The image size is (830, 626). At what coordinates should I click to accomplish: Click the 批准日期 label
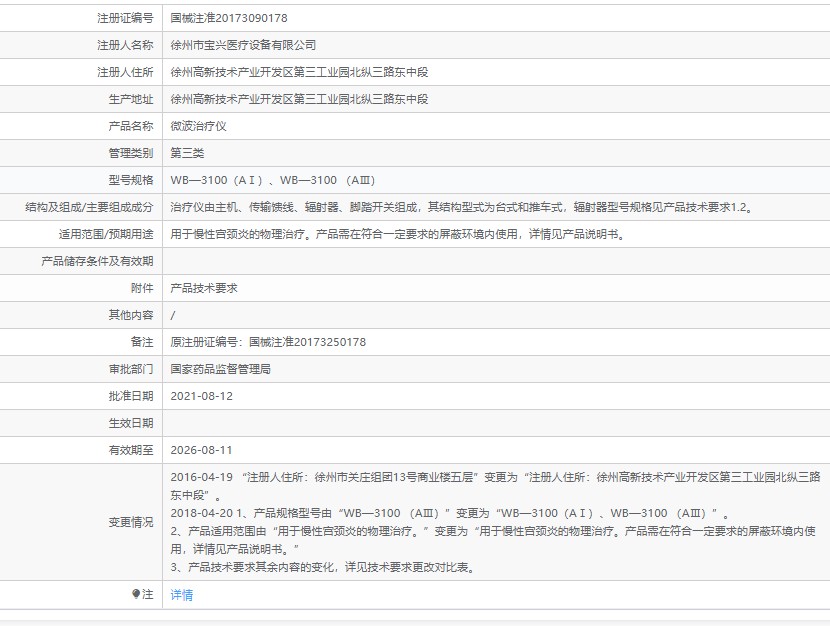[131, 396]
